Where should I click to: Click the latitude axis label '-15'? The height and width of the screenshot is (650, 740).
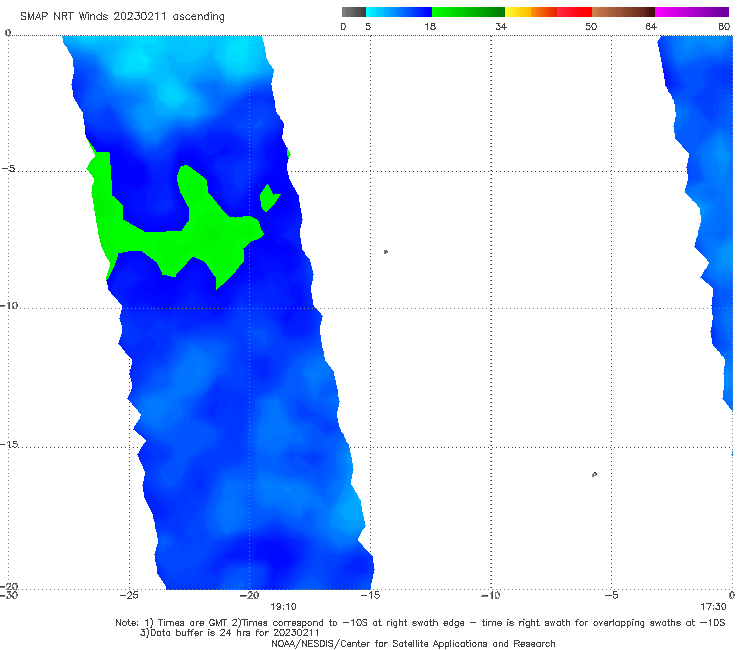coord(9,444)
